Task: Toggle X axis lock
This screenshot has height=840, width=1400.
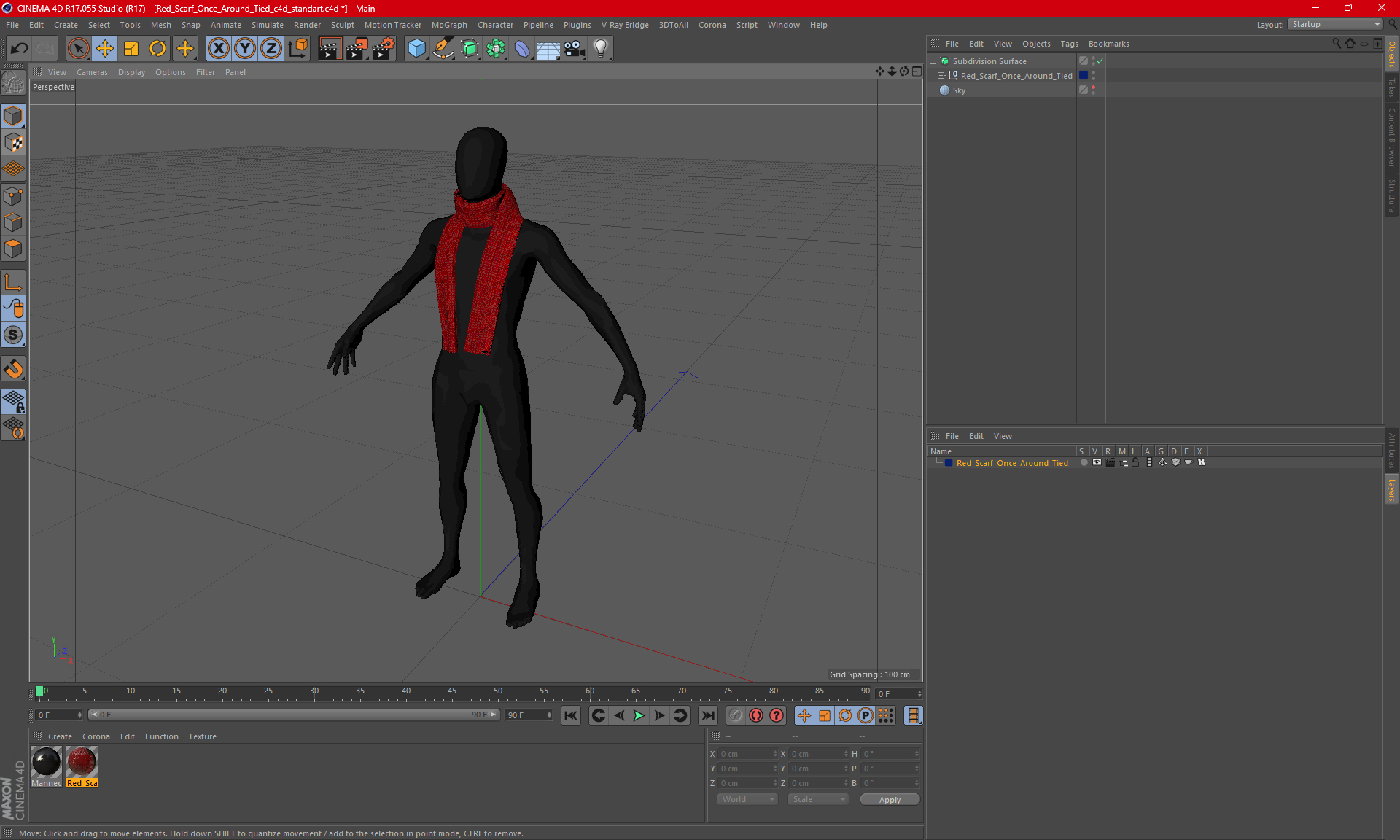Action: coord(218,48)
